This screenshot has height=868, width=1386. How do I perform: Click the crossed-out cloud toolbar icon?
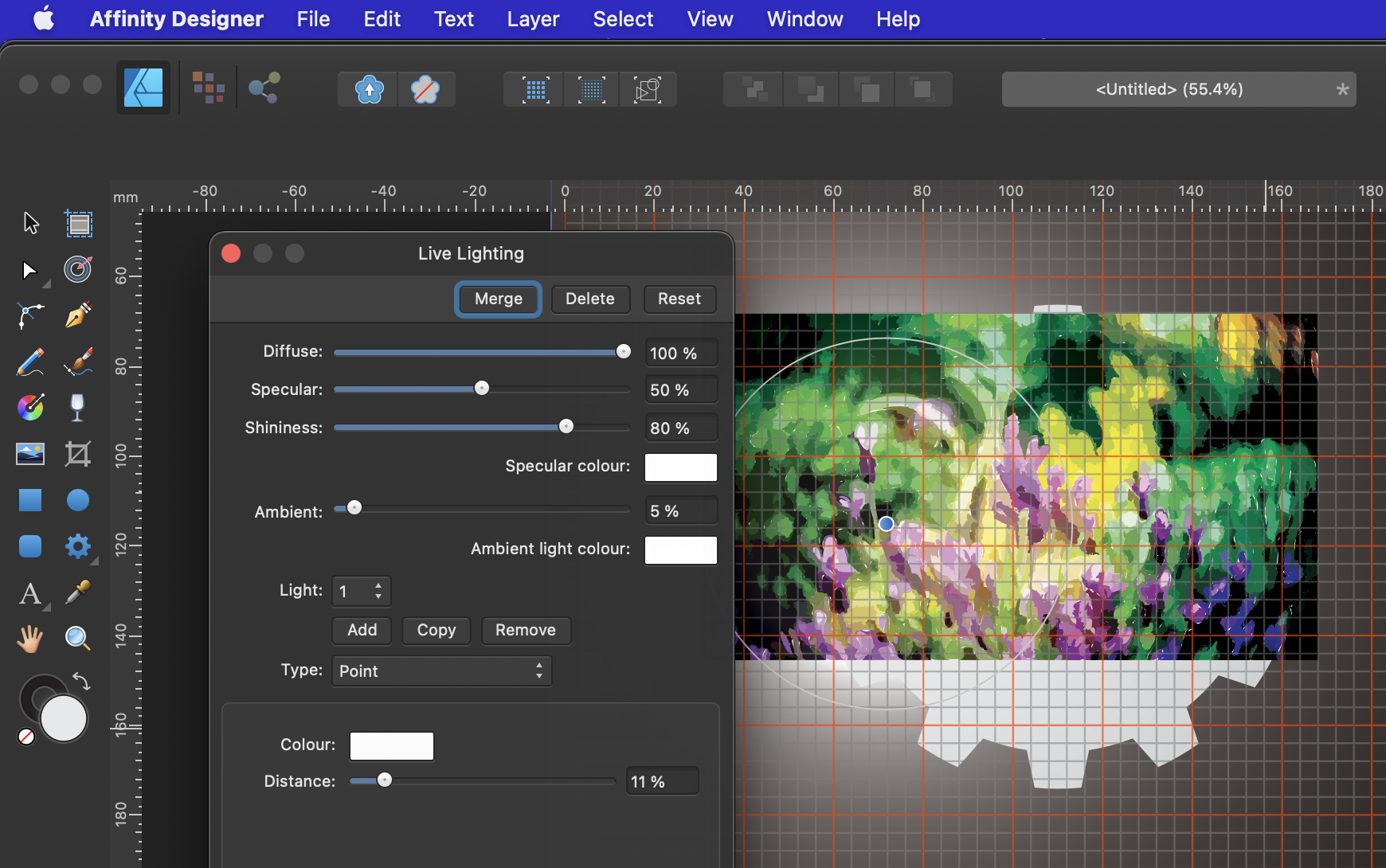point(426,89)
